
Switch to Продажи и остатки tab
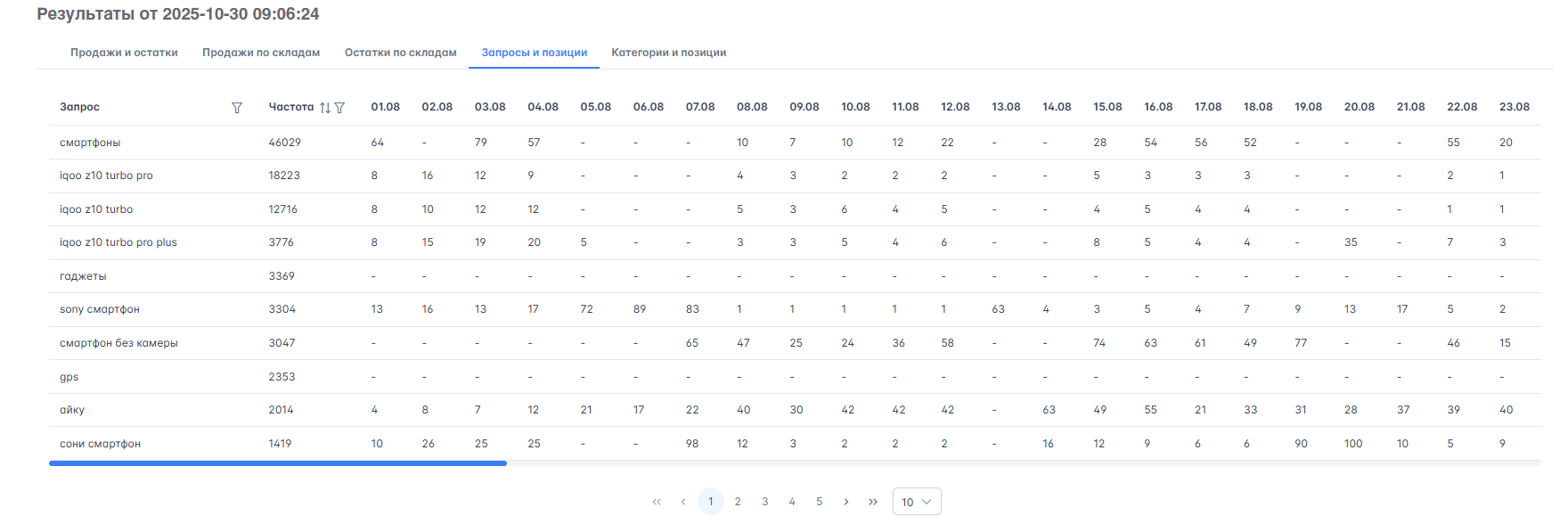124,53
